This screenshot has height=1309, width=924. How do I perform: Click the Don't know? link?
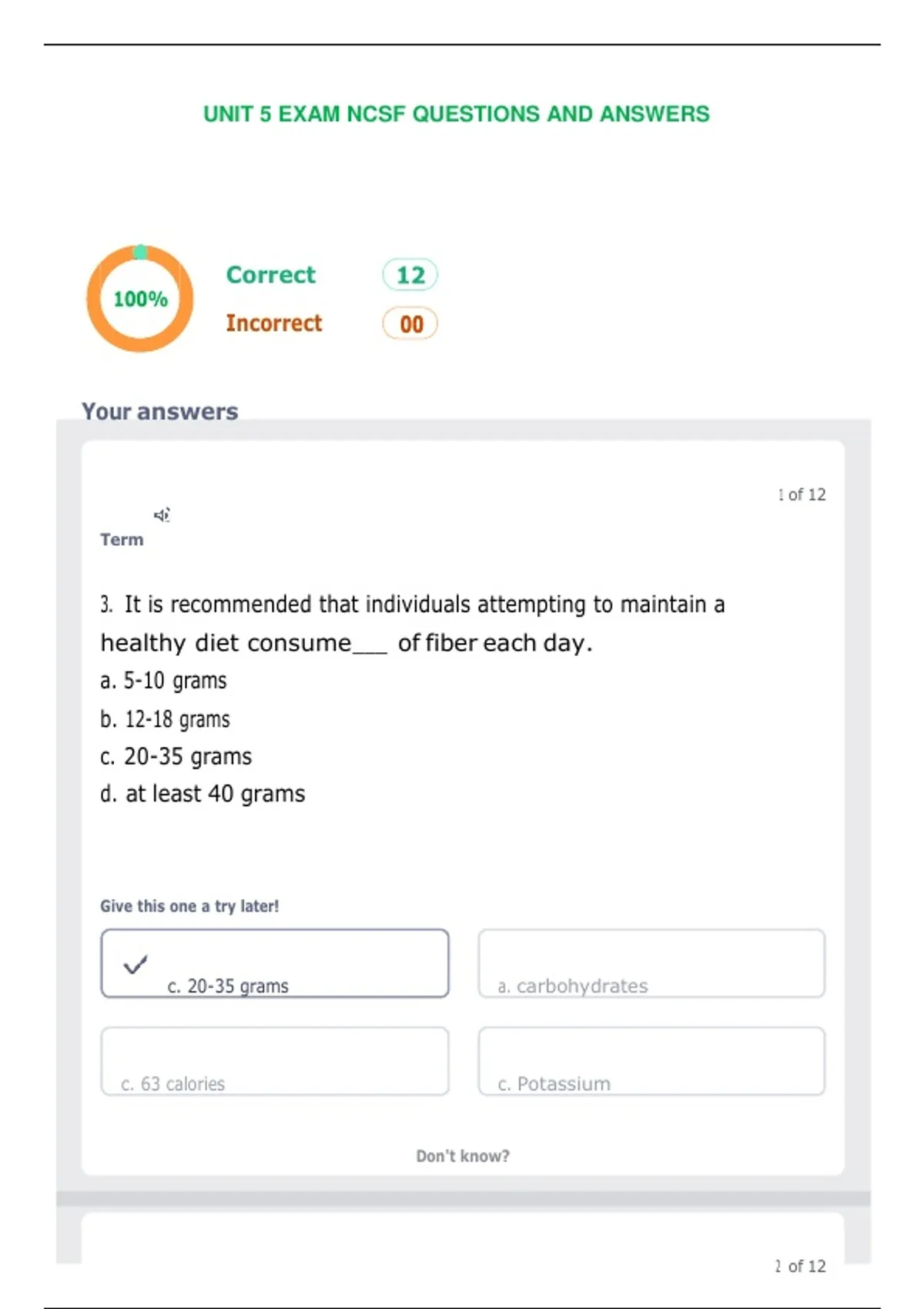[x=463, y=1156]
